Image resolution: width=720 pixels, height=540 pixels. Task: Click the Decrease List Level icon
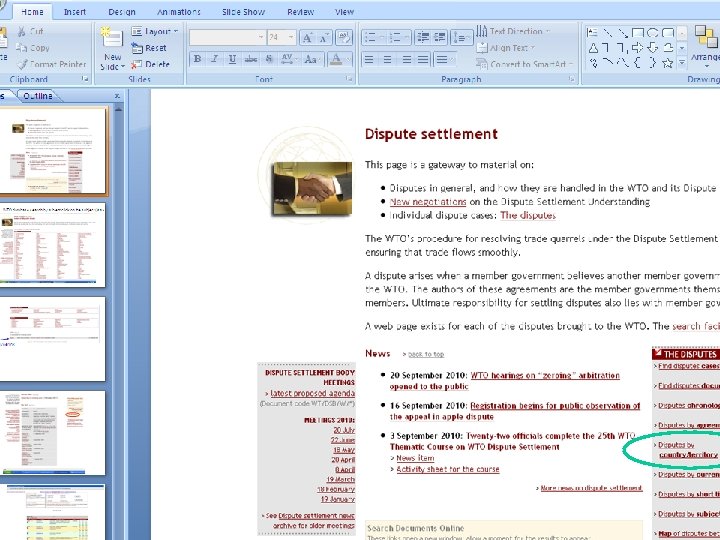click(422, 37)
